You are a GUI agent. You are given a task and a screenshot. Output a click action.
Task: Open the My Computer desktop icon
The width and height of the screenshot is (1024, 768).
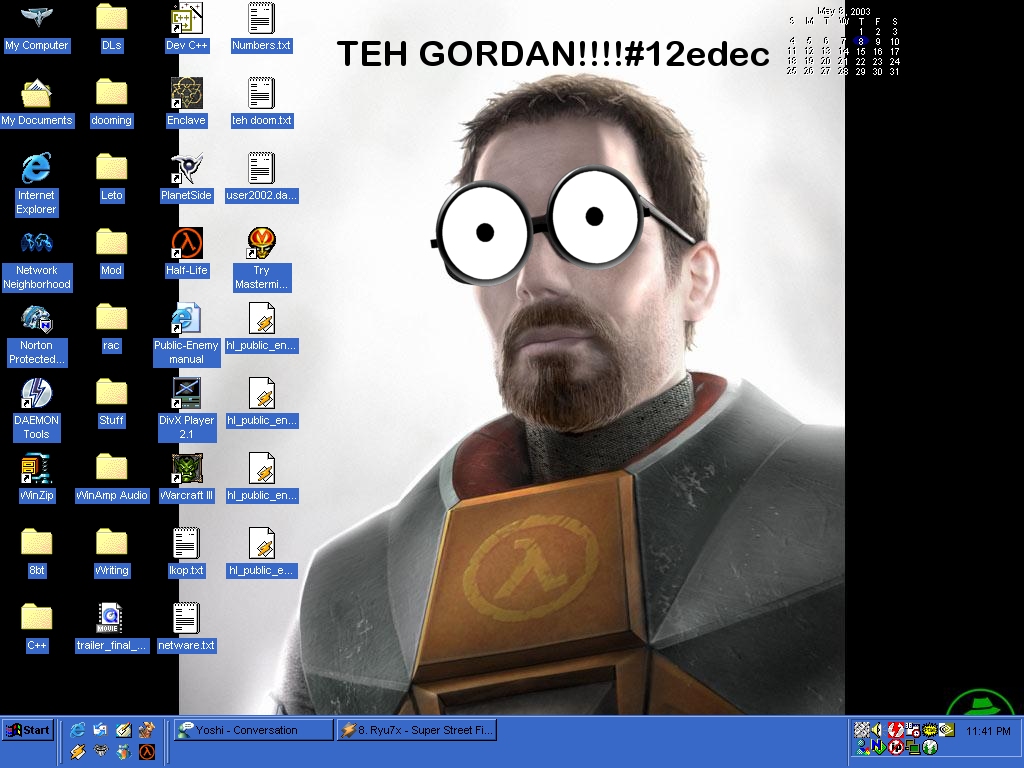coord(36,28)
